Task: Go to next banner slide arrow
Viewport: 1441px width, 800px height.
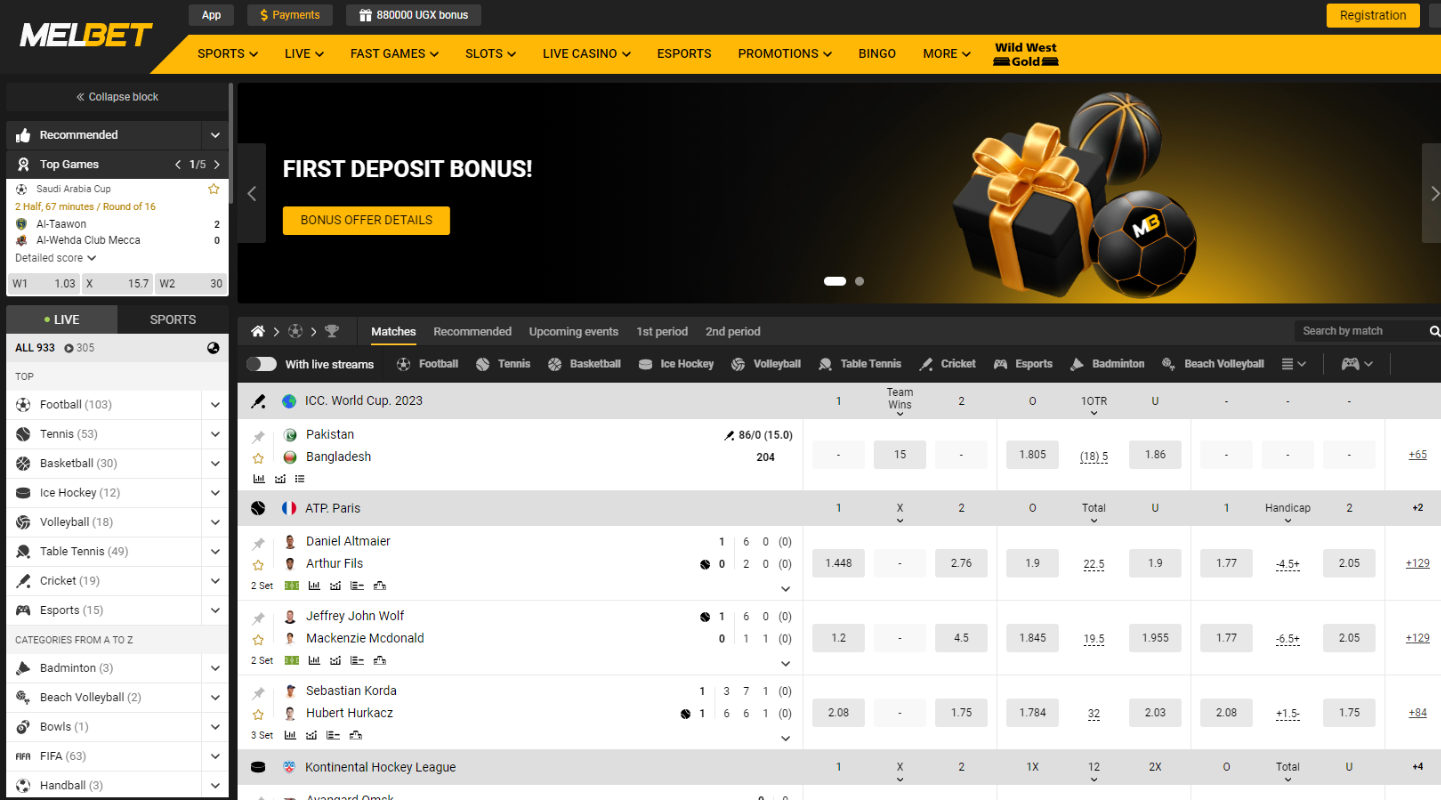Action: 1431,193
